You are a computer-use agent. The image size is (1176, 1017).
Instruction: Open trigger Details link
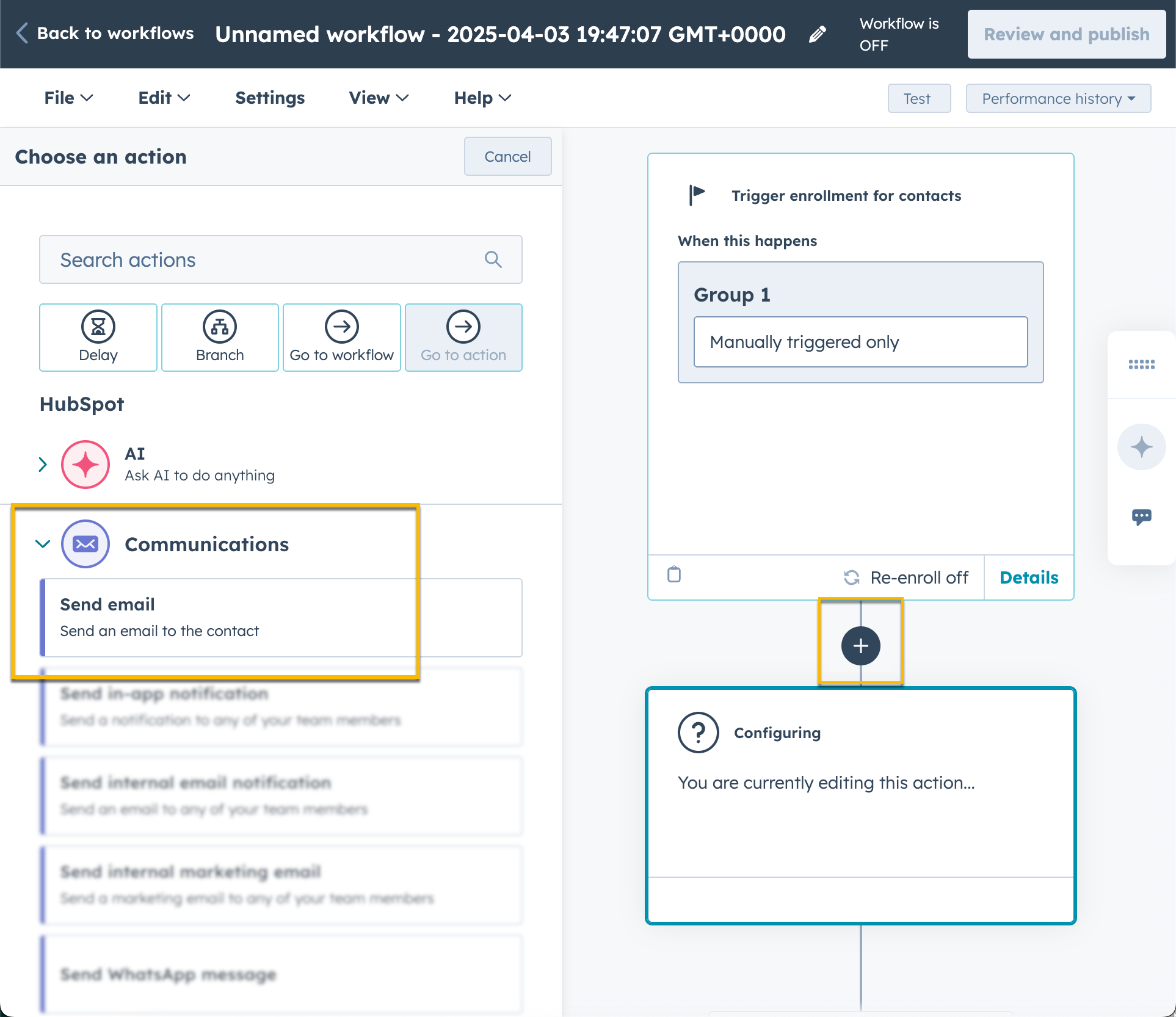tap(1028, 577)
